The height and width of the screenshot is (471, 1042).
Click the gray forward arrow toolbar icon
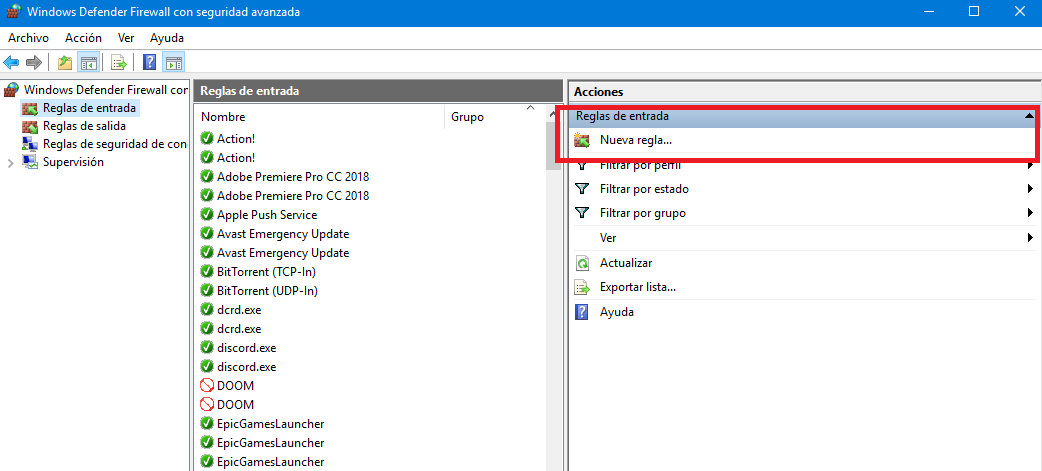33,63
